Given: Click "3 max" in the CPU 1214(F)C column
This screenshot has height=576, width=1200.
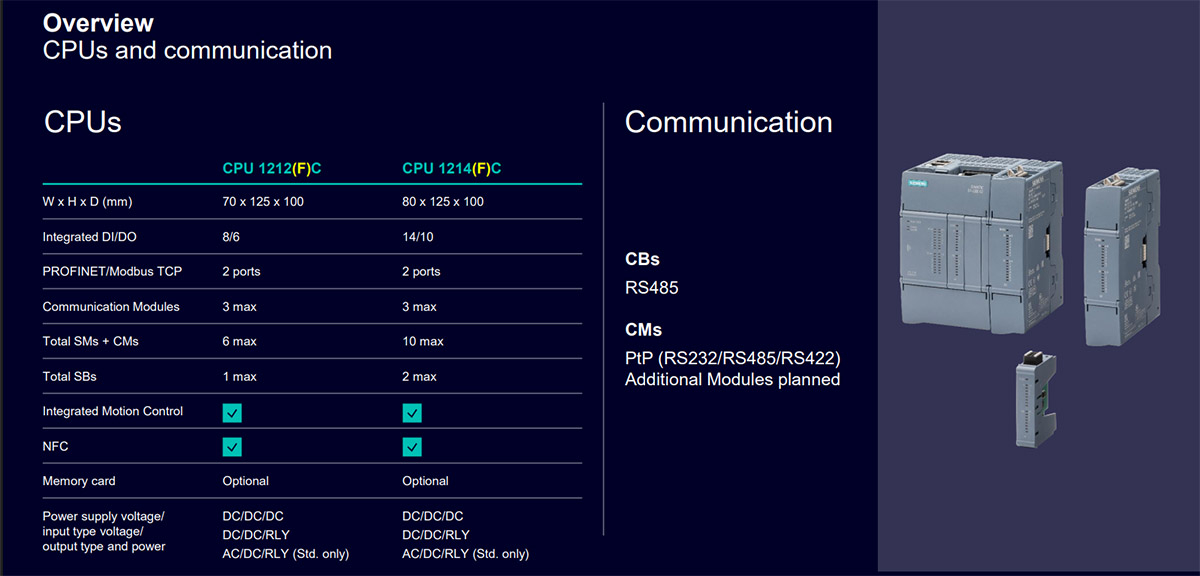Looking at the screenshot, I should (x=419, y=307).
